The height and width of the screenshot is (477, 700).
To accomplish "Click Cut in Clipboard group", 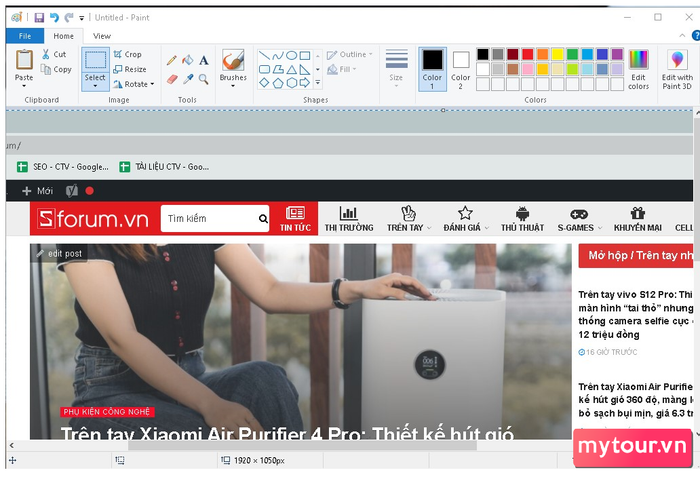I will (x=54, y=54).
